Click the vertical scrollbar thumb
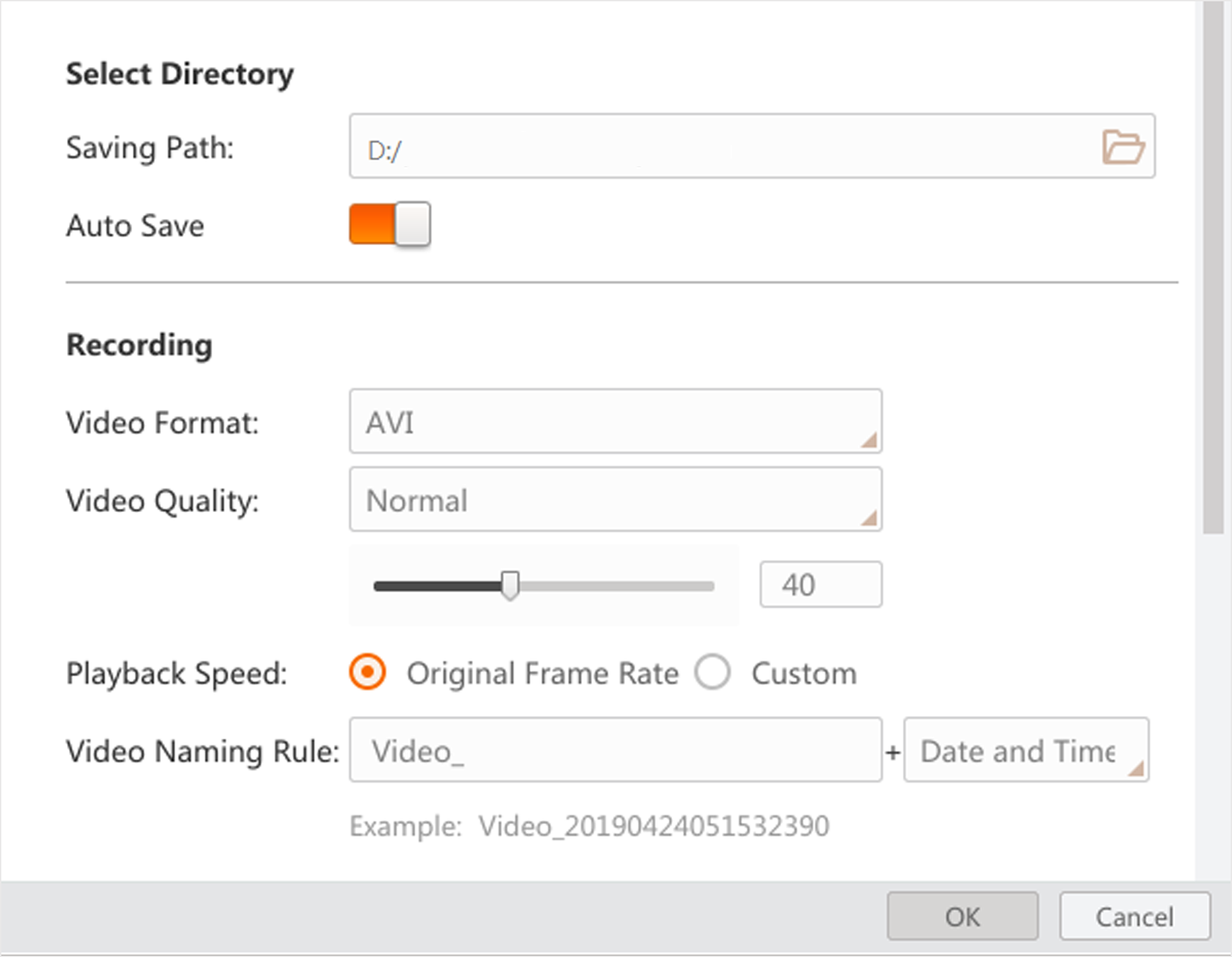Screen dimensions: 1232x957 (1212, 263)
